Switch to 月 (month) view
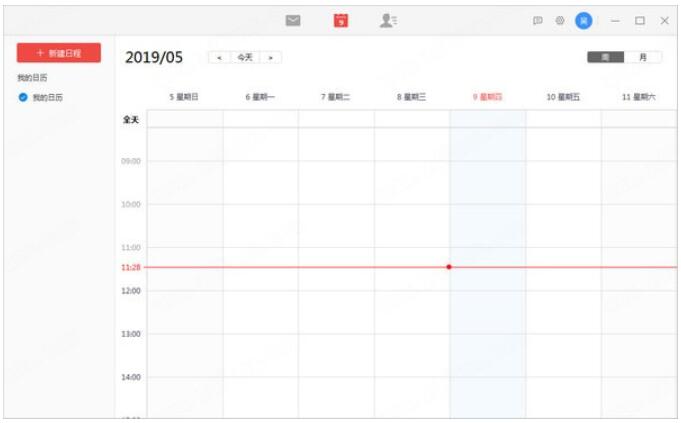 tap(643, 57)
